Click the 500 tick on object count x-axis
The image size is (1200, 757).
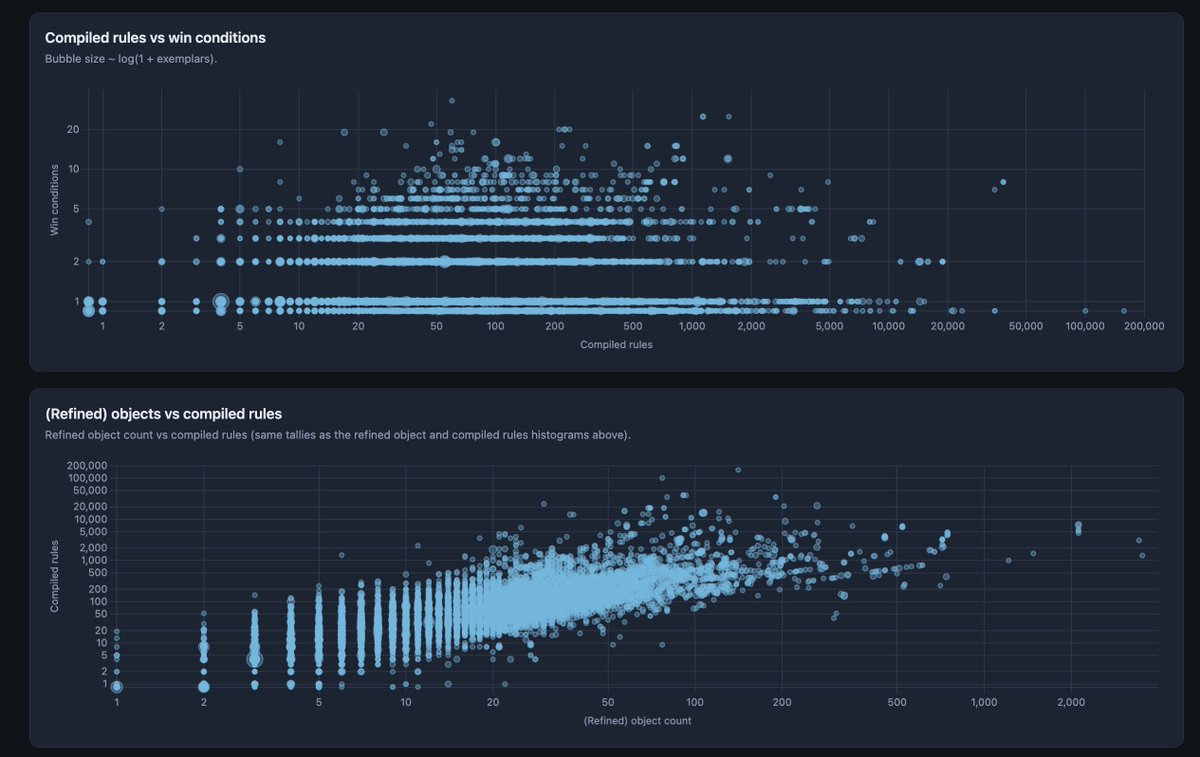tap(897, 703)
